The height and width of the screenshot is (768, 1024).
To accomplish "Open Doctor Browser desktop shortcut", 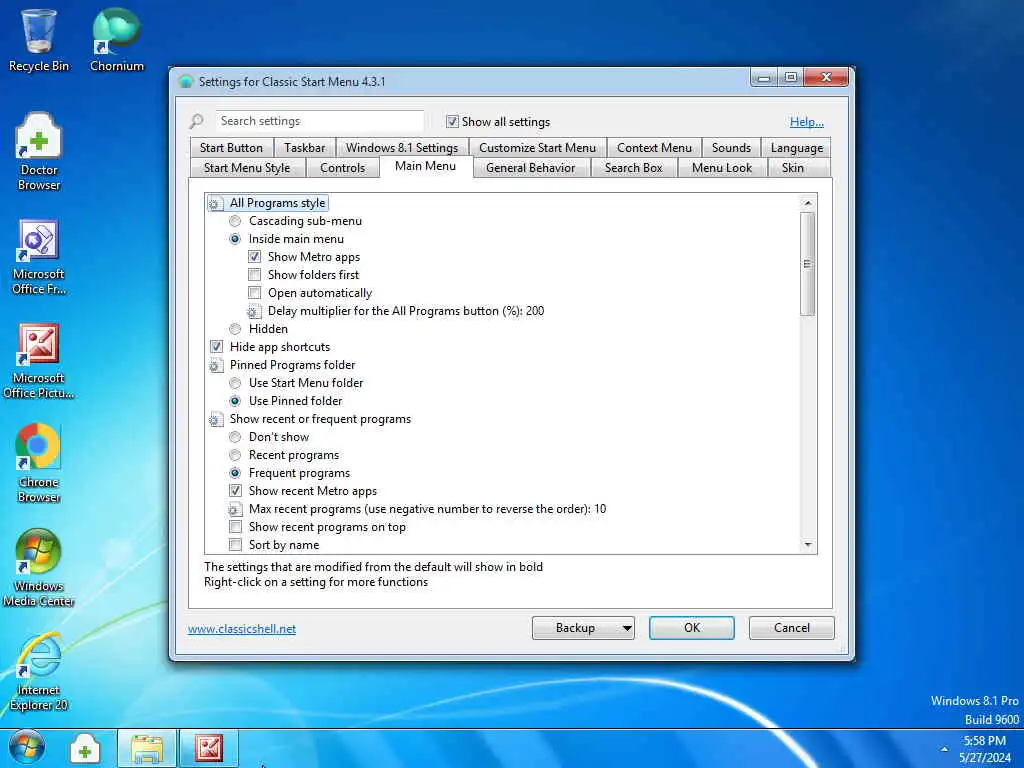I will click(39, 152).
